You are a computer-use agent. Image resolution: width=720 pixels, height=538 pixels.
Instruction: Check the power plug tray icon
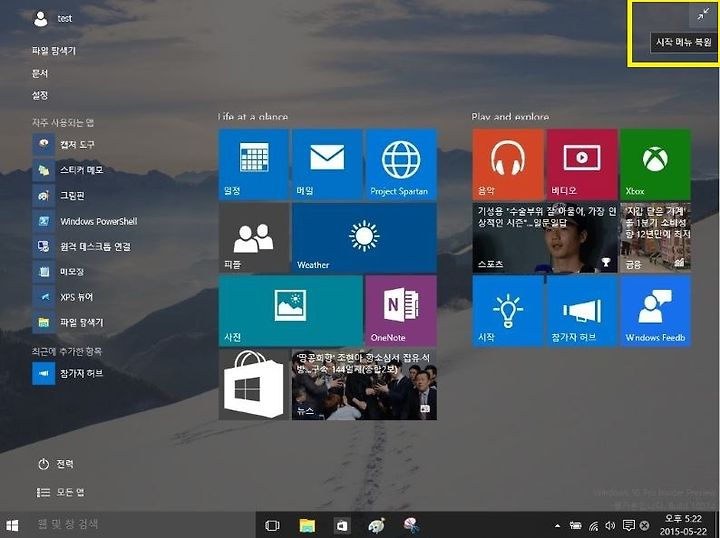(x=575, y=526)
